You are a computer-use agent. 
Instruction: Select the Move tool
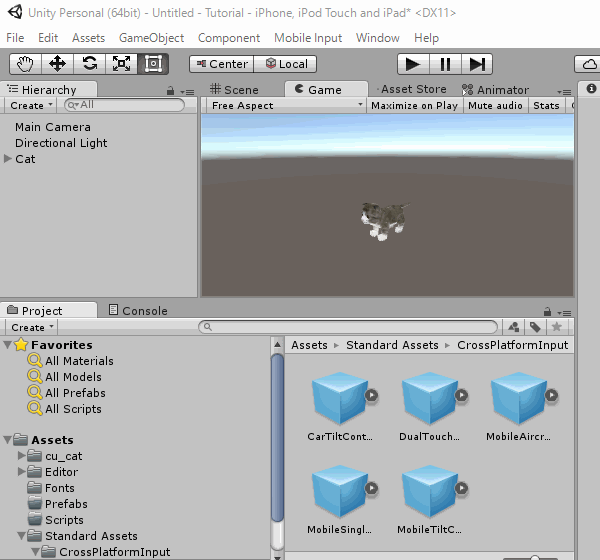coord(57,64)
